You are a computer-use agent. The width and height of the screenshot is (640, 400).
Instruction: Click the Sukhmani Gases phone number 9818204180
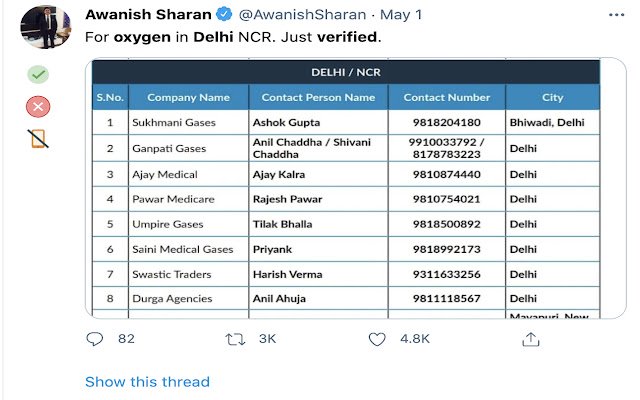(x=447, y=122)
